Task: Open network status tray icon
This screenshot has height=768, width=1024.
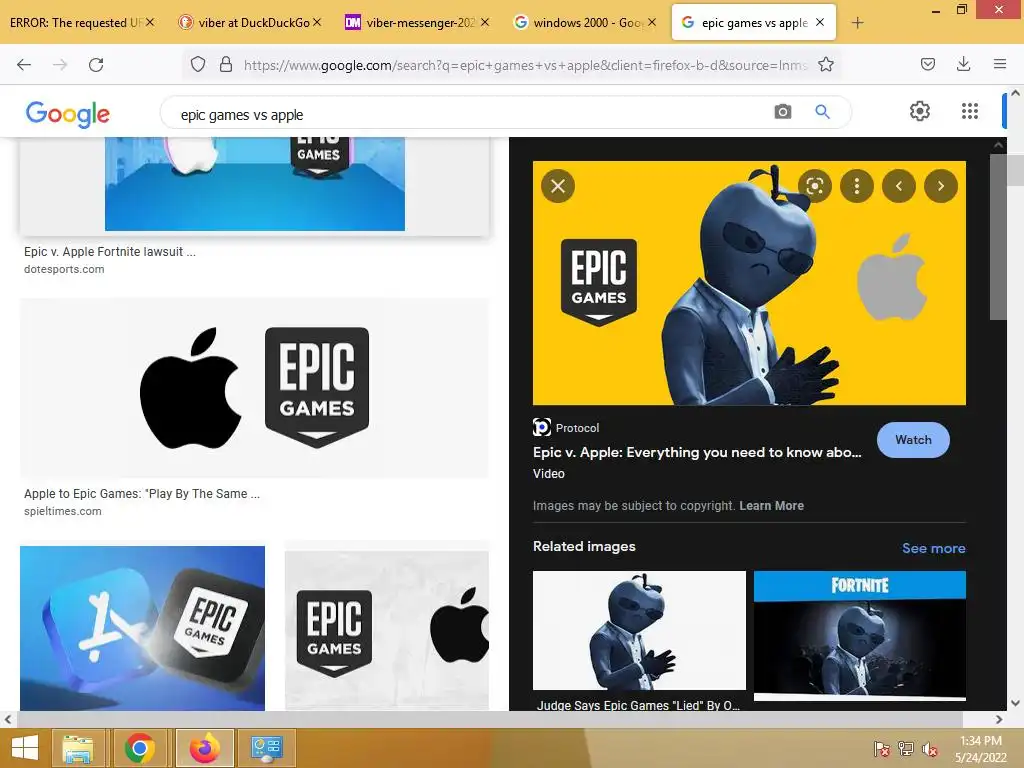Action: tap(906, 749)
